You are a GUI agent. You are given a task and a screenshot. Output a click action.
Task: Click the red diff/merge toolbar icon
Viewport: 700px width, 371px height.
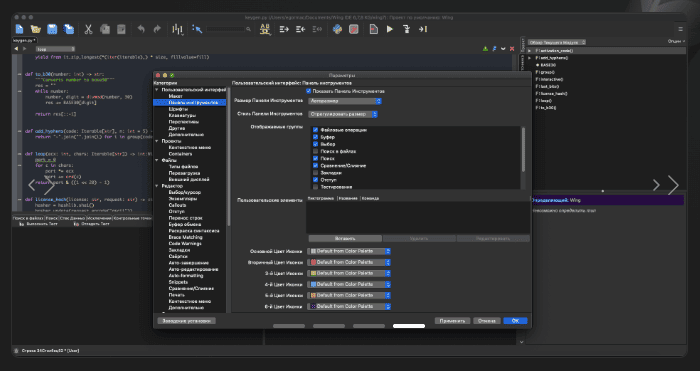(354, 29)
